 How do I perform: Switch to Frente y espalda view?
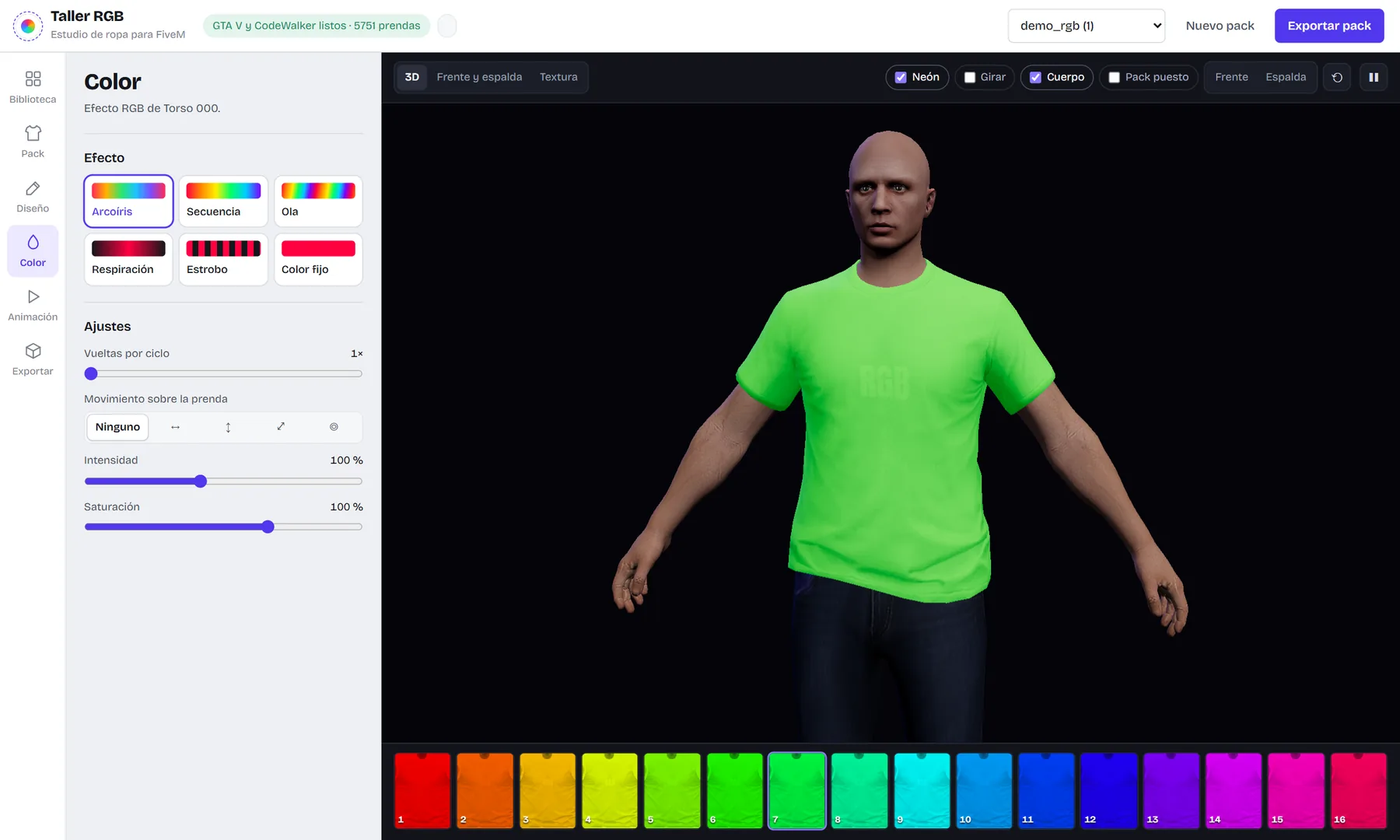[x=479, y=77]
